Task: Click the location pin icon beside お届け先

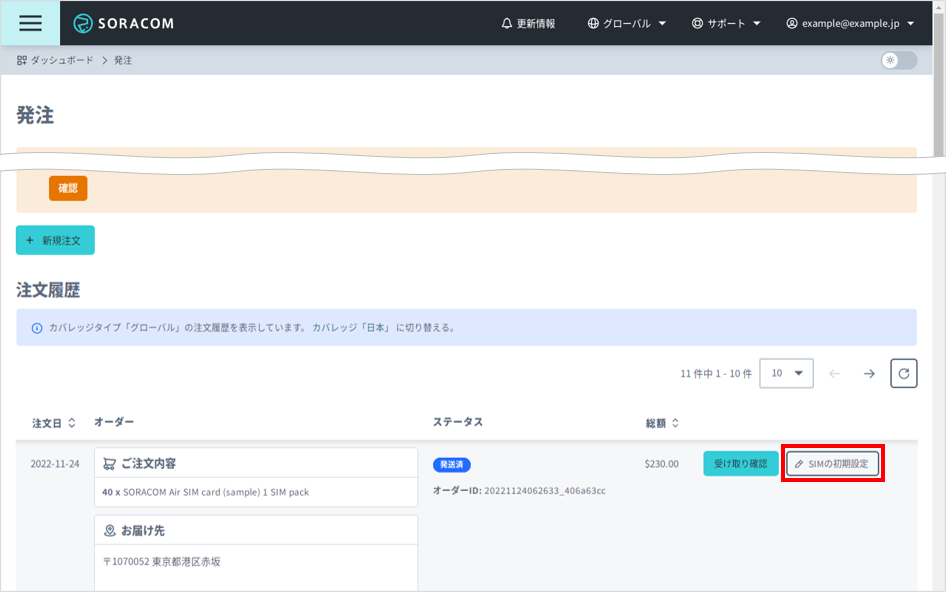Action: coord(110,530)
